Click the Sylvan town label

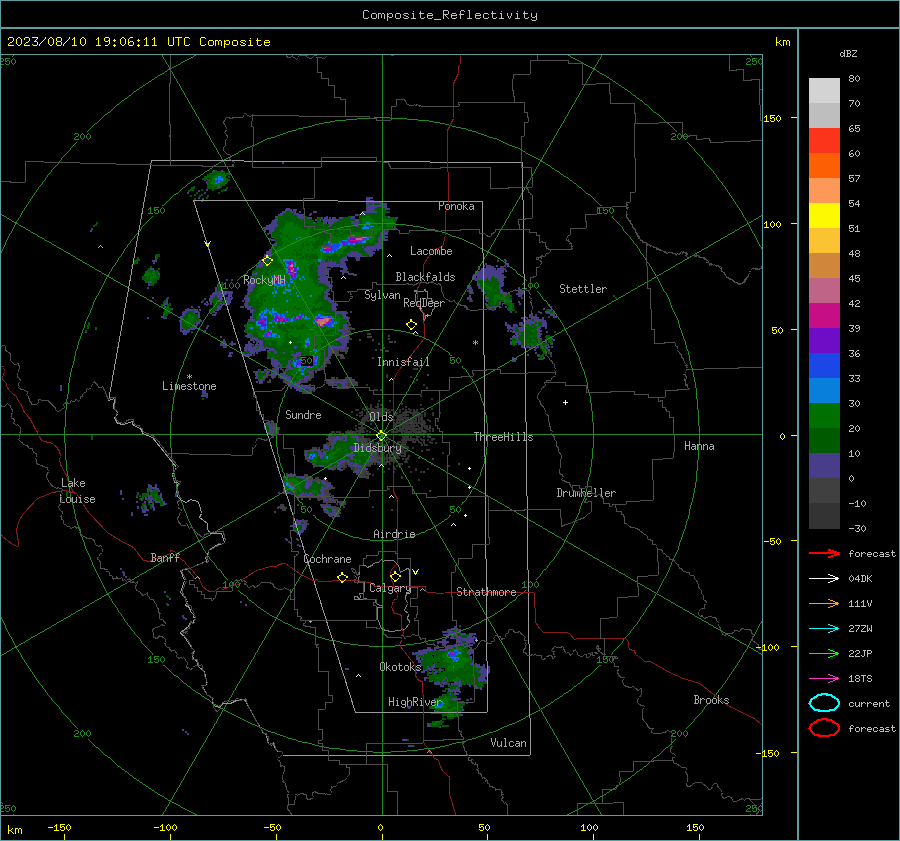tap(382, 295)
